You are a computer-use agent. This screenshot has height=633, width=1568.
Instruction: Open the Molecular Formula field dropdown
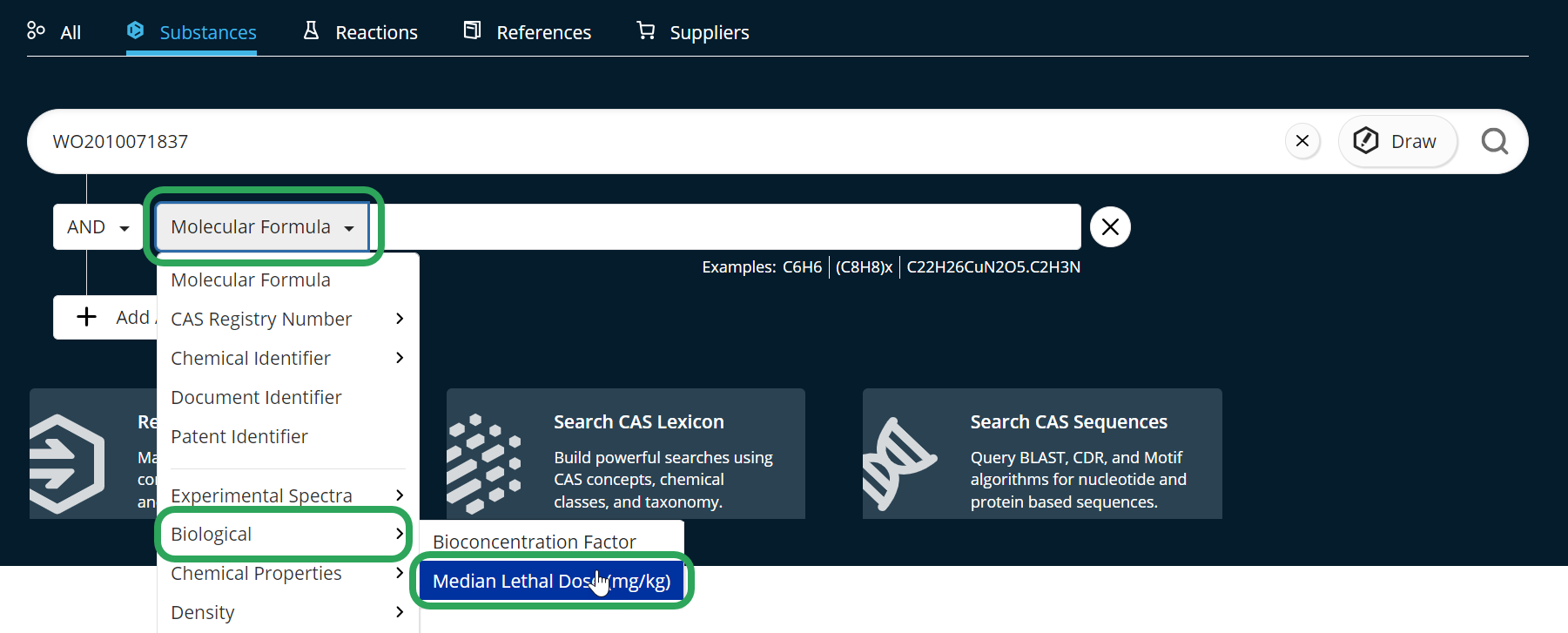click(262, 227)
